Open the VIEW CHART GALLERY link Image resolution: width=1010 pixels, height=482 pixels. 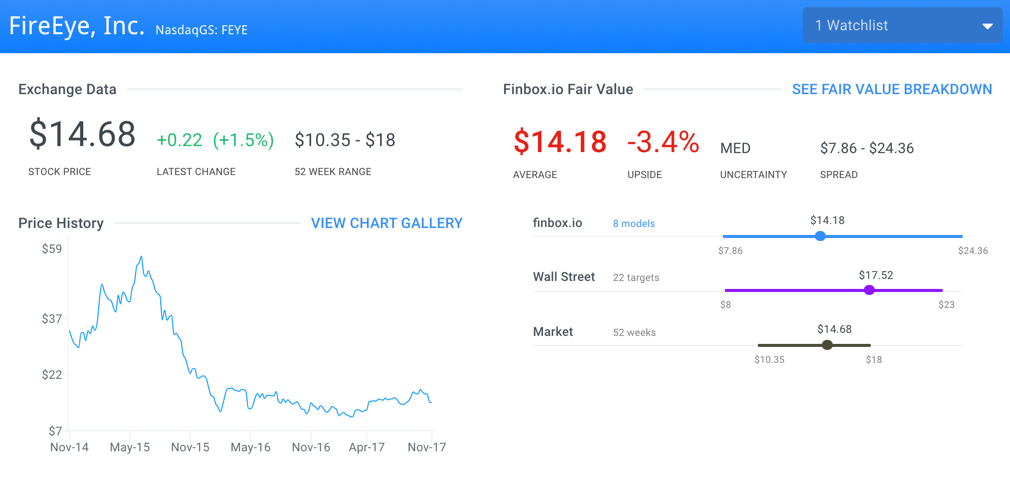pos(386,223)
